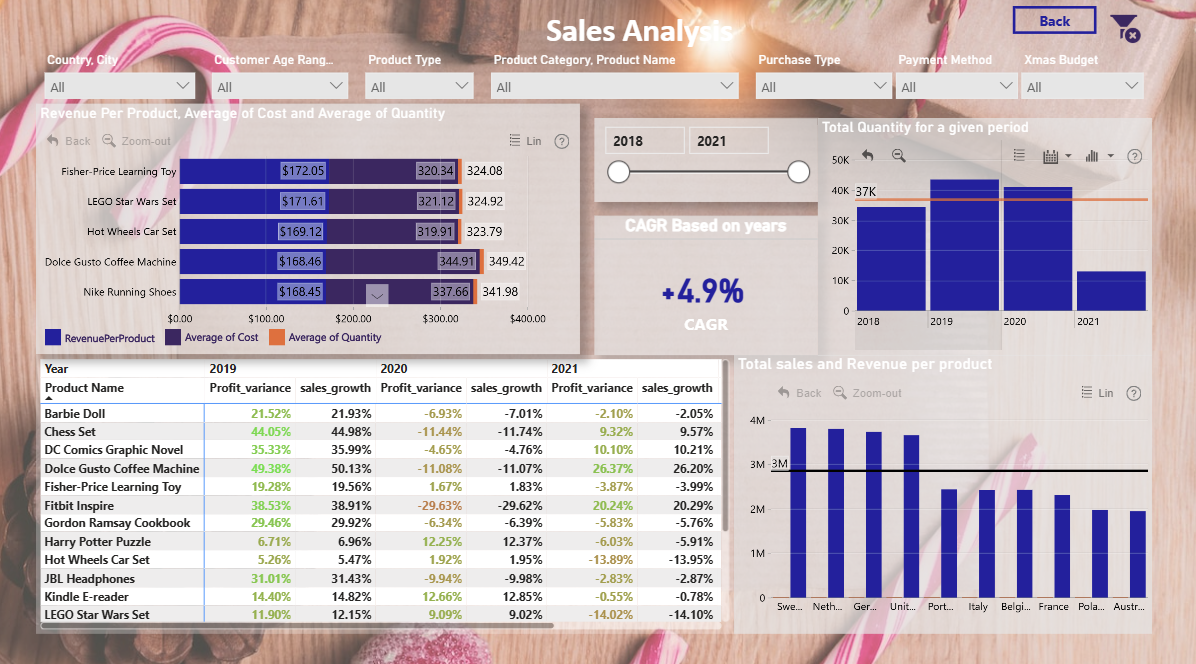Image resolution: width=1196 pixels, height=664 pixels.
Task: Expand chart type dropdown arrow
Action: (x=1111, y=156)
